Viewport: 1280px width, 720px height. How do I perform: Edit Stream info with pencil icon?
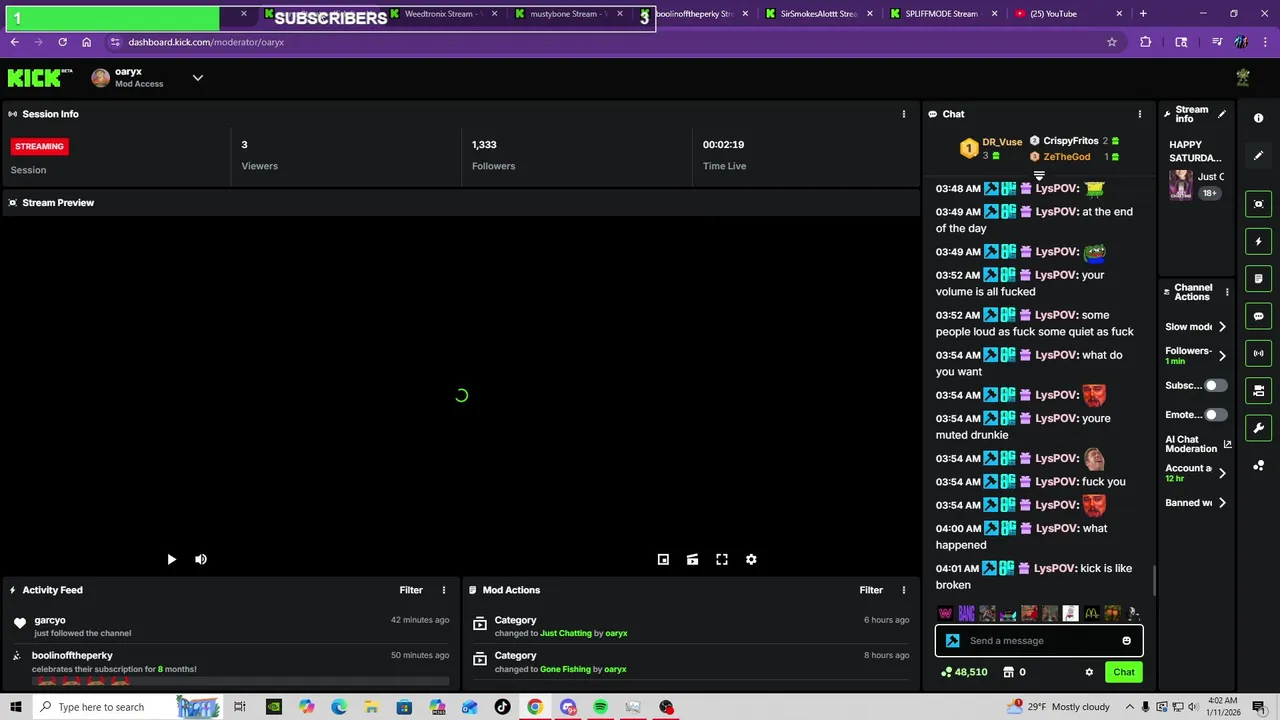1222,114
